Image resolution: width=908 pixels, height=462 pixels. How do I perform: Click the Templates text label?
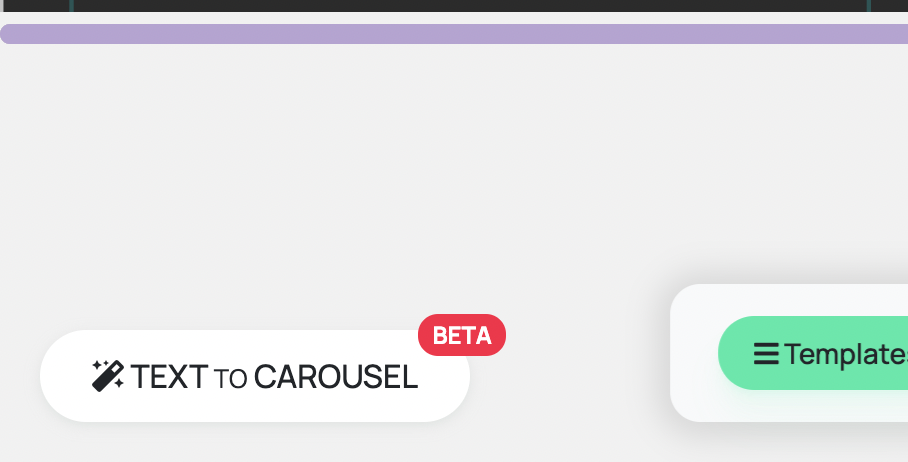tap(846, 354)
